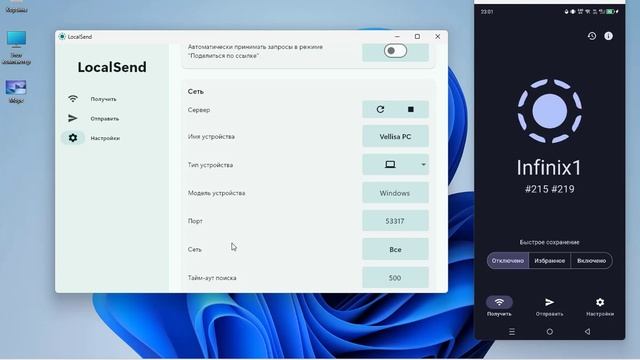Click the Сеть section heading
This screenshot has width=640, height=360.
click(x=196, y=91)
